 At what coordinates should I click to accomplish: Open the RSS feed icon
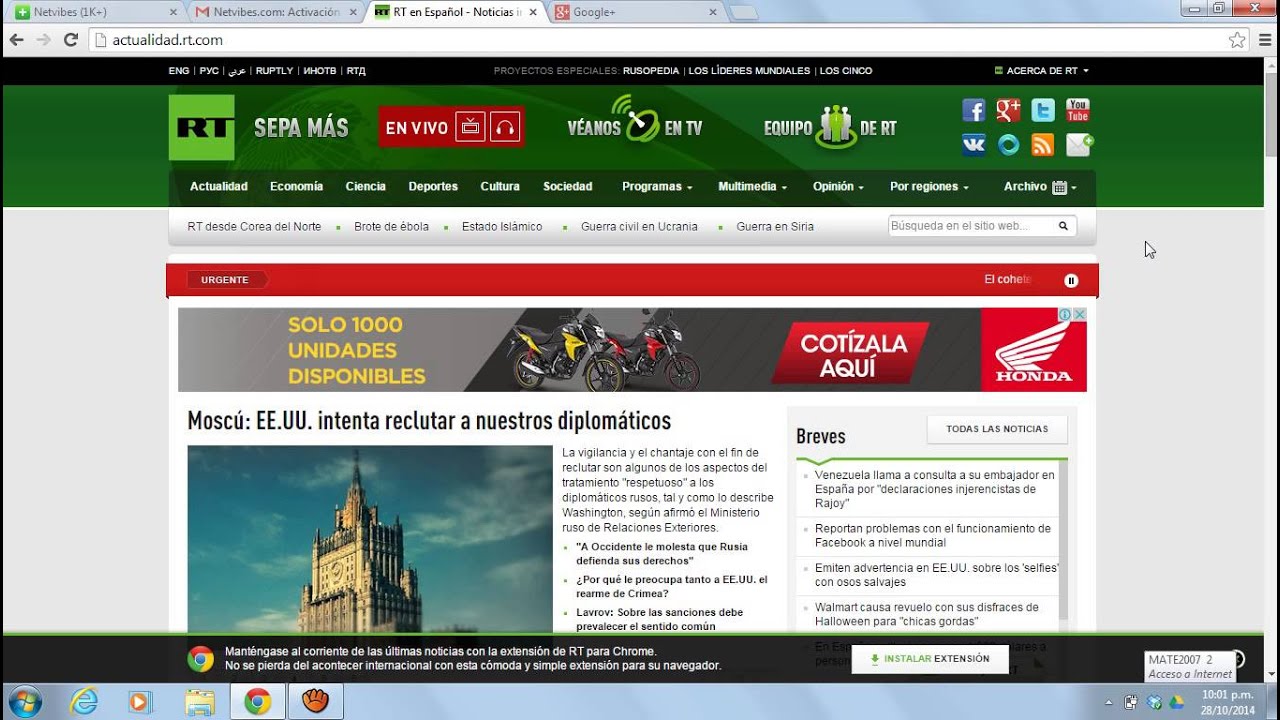point(1043,145)
